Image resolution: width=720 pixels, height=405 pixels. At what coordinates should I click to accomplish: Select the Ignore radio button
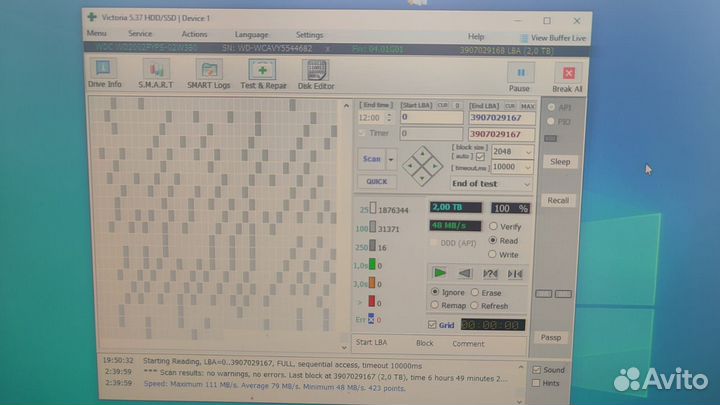[x=434, y=292]
